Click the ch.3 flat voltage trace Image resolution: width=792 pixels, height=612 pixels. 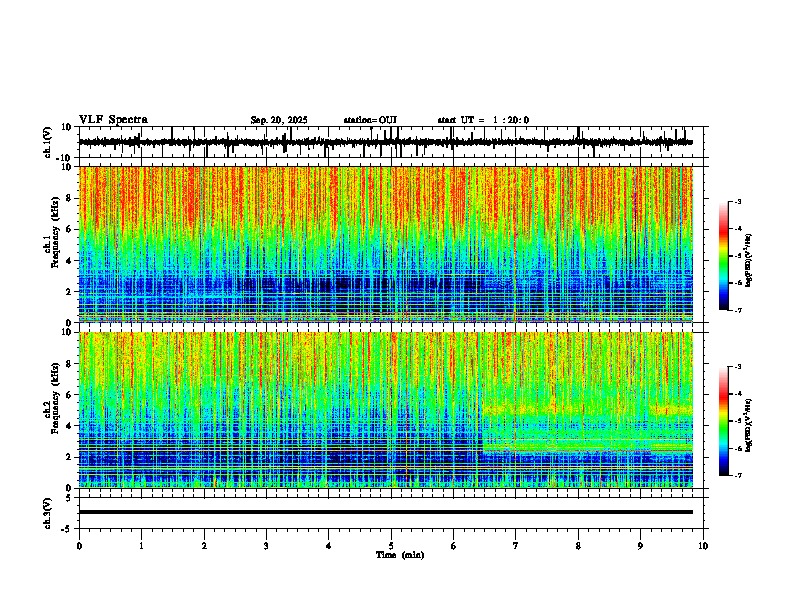(x=385, y=512)
